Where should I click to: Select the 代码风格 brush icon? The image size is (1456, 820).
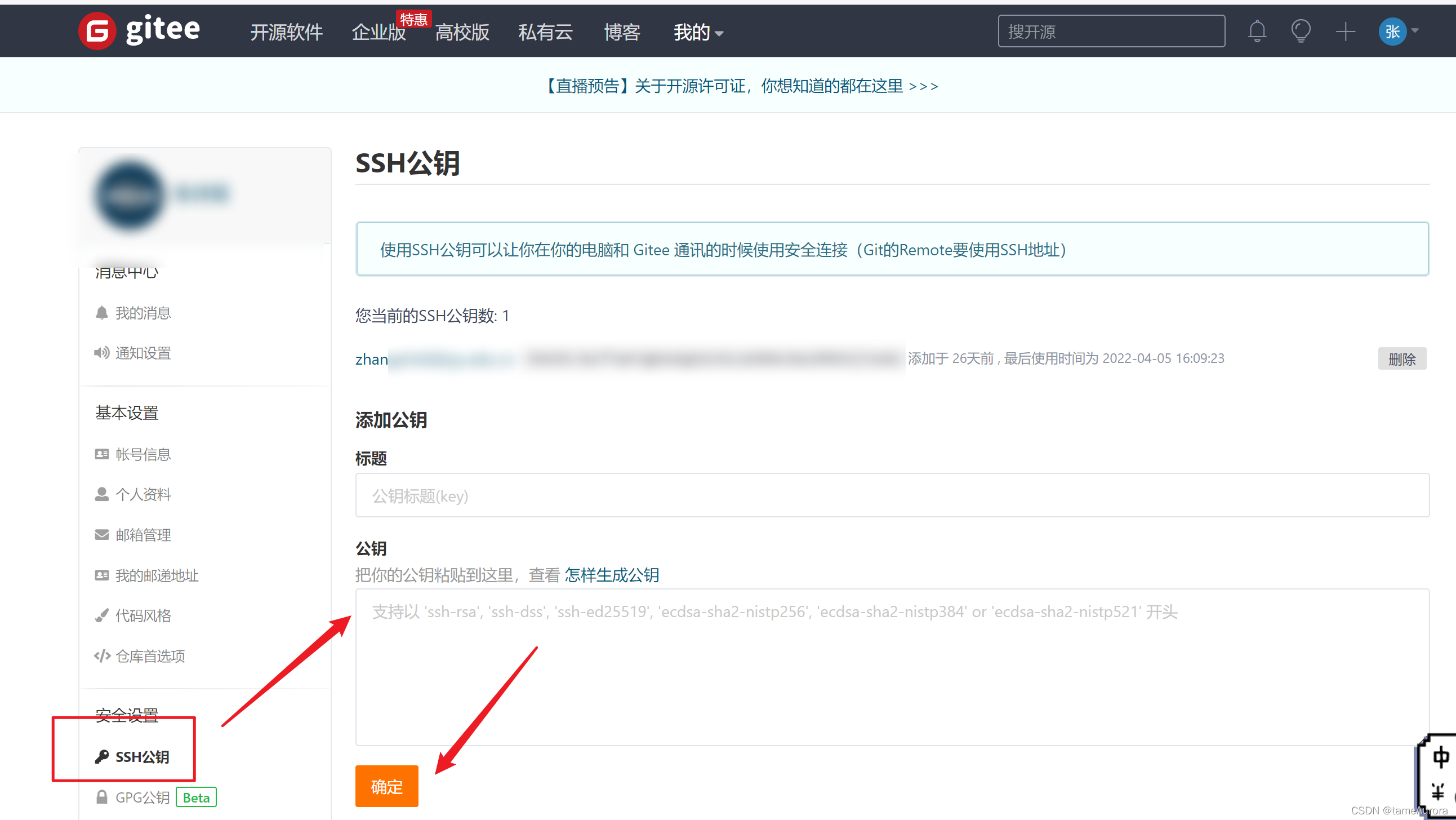102,615
